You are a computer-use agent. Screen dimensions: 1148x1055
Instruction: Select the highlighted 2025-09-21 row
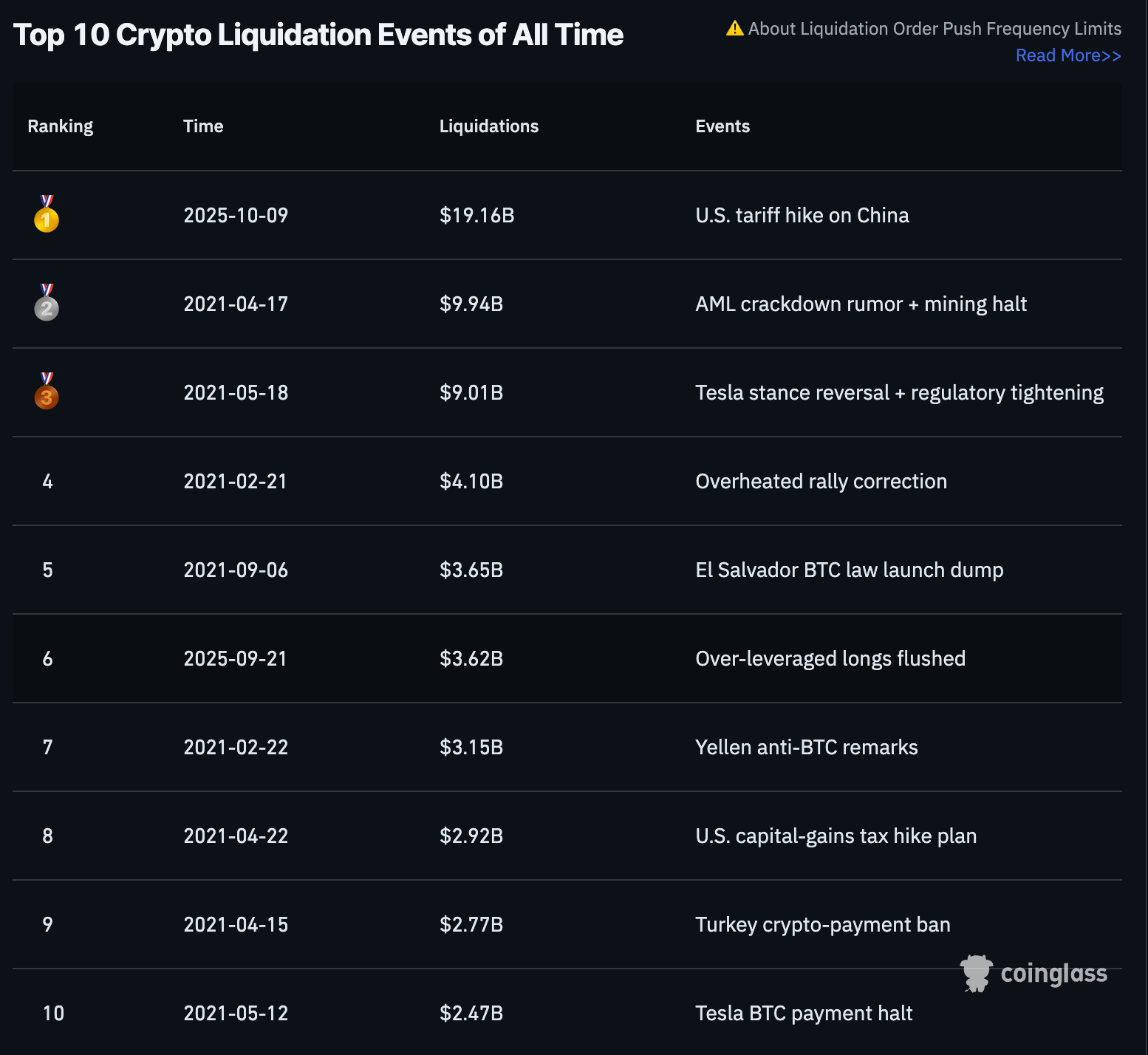567,658
